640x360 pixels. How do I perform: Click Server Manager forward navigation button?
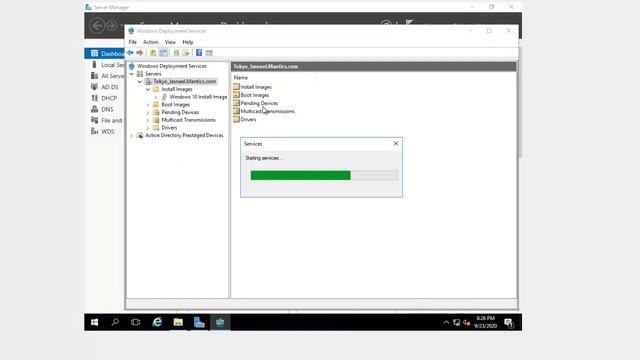coord(111,26)
